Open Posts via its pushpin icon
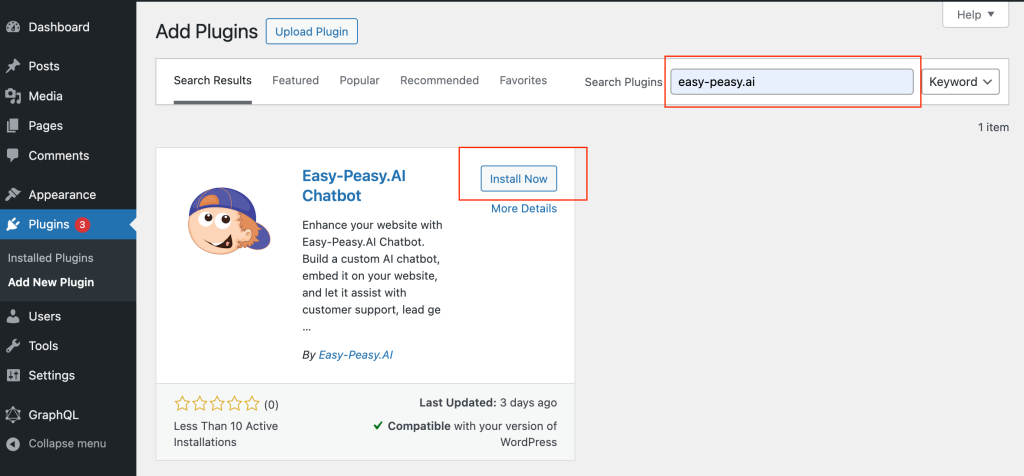Image resolution: width=1024 pixels, height=476 pixels. click(x=13, y=66)
